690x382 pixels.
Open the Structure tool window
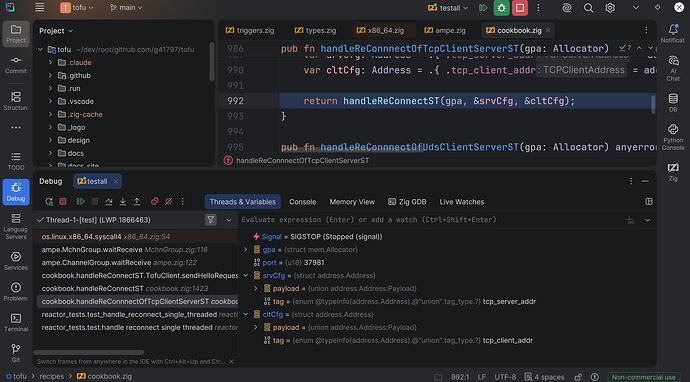pos(16,101)
